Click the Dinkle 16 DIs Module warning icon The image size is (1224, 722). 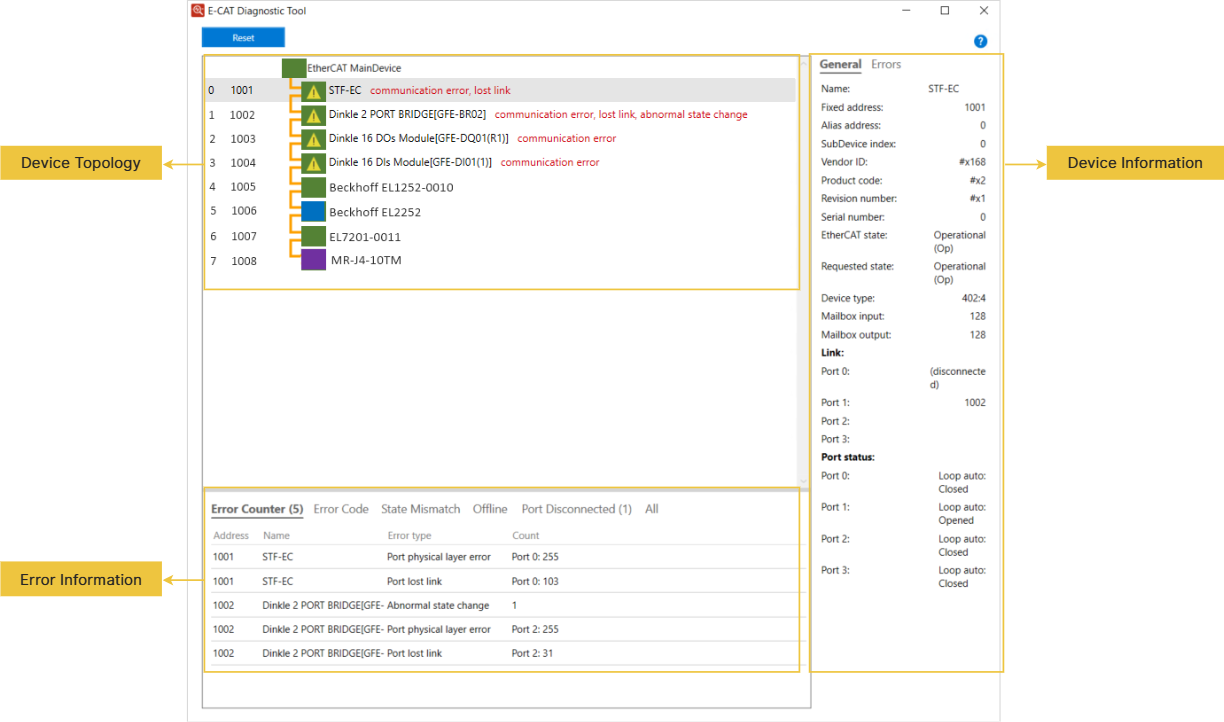tap(314, 163)
